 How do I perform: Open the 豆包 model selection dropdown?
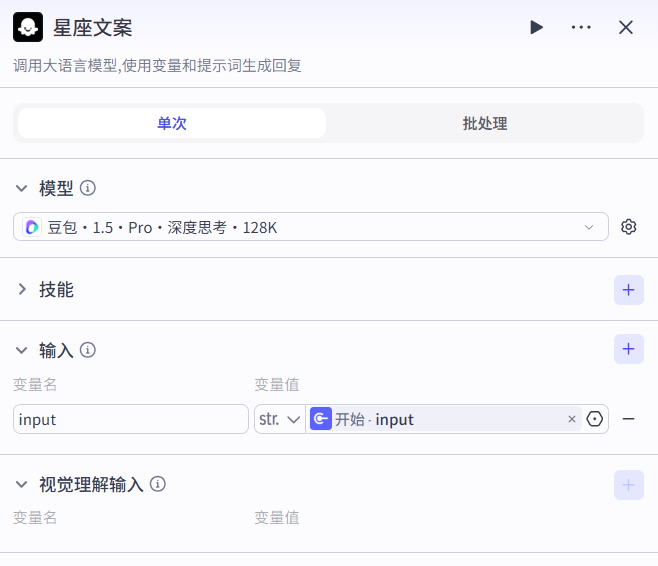[311, 227]
